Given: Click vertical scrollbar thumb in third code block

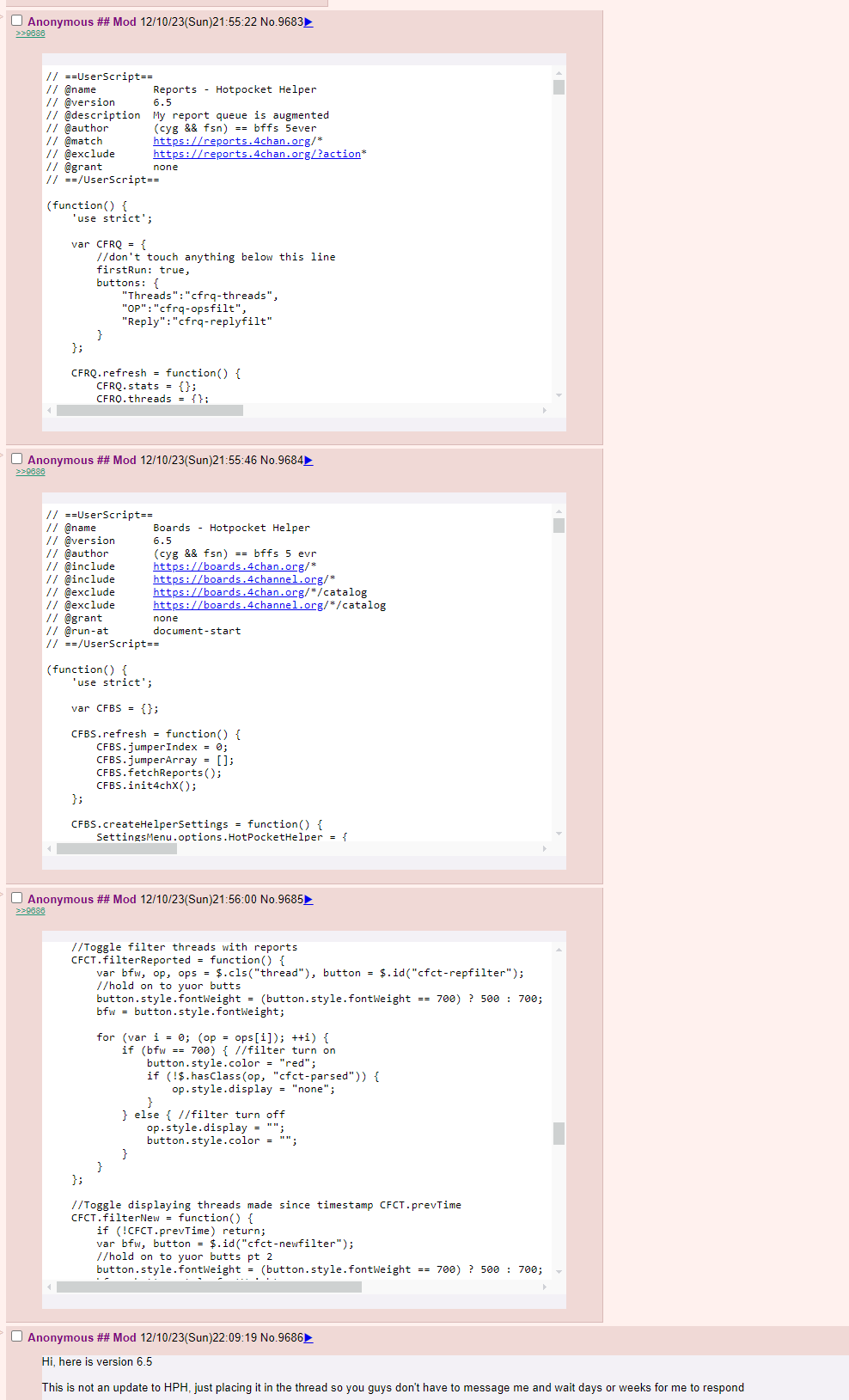Looking at the screenshot, I should [559, 1134].
